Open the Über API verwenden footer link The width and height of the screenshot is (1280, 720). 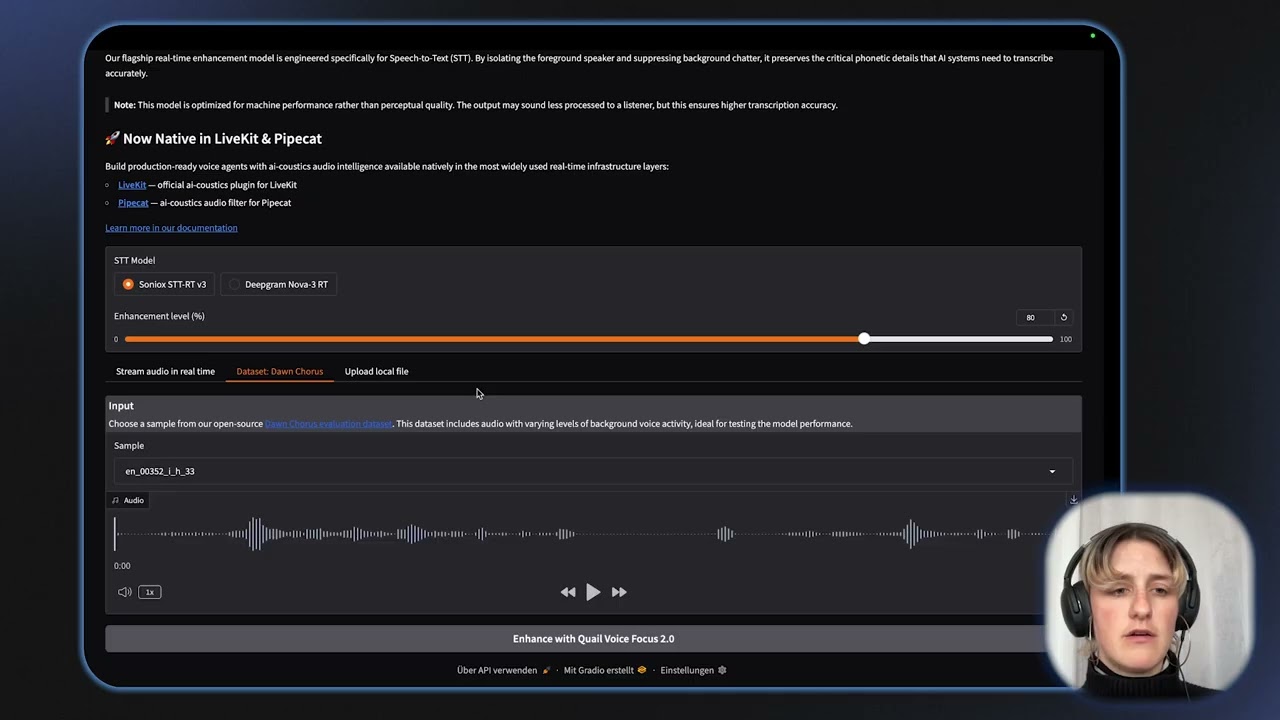click(503, 670)
